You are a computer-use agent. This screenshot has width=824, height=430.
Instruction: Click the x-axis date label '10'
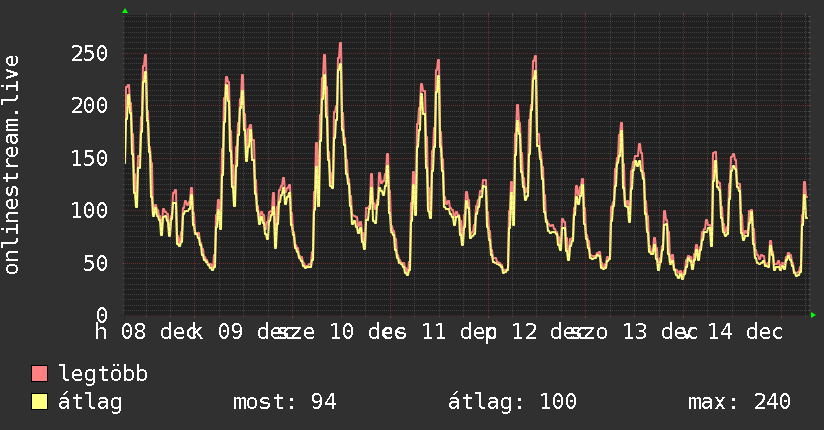(x=342, y=332)
